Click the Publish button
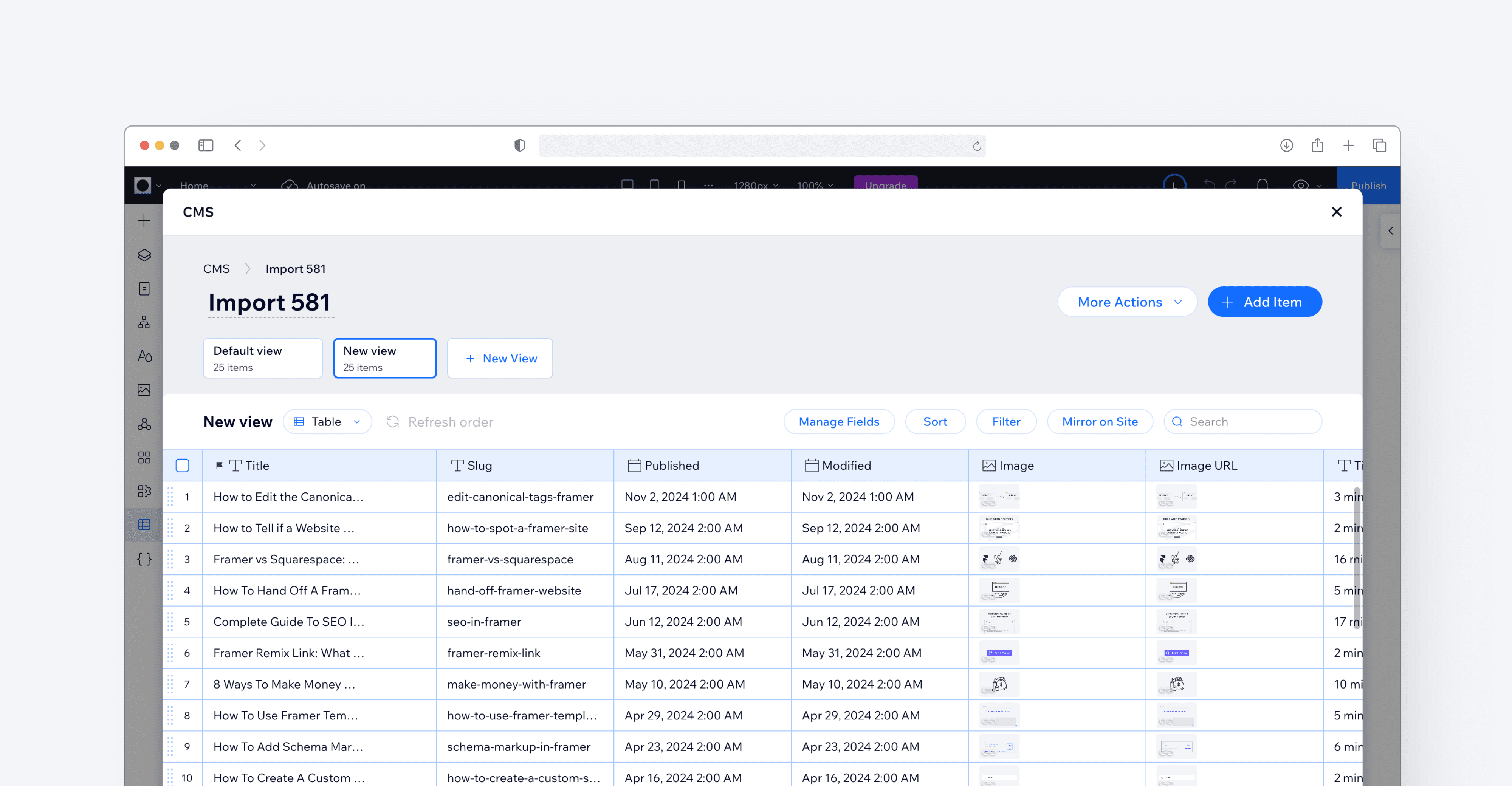 coord(1368,186)
